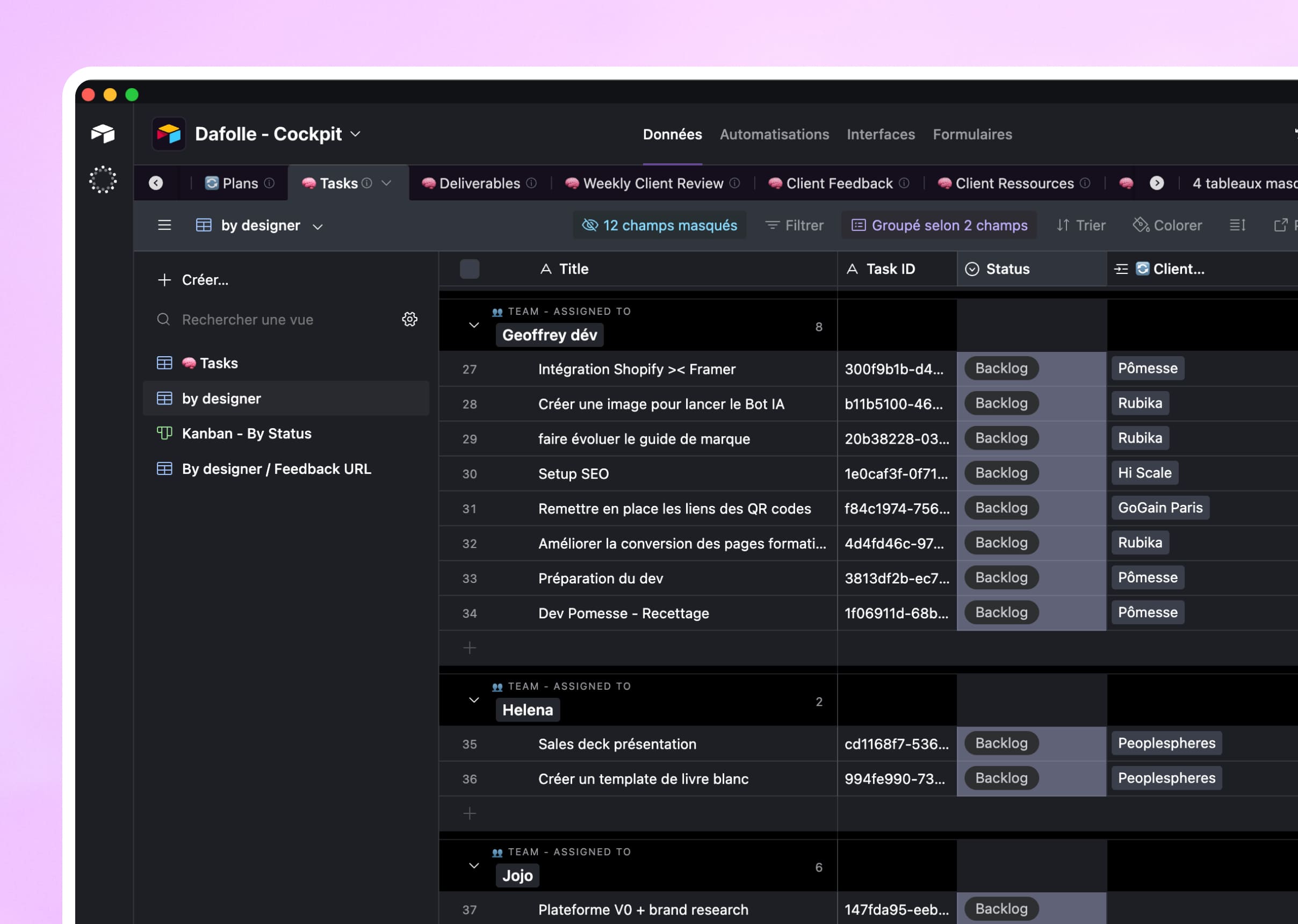Screen dimensions: 1298x924
Task: Open the view settings gear icon
Action: point(410,319)
